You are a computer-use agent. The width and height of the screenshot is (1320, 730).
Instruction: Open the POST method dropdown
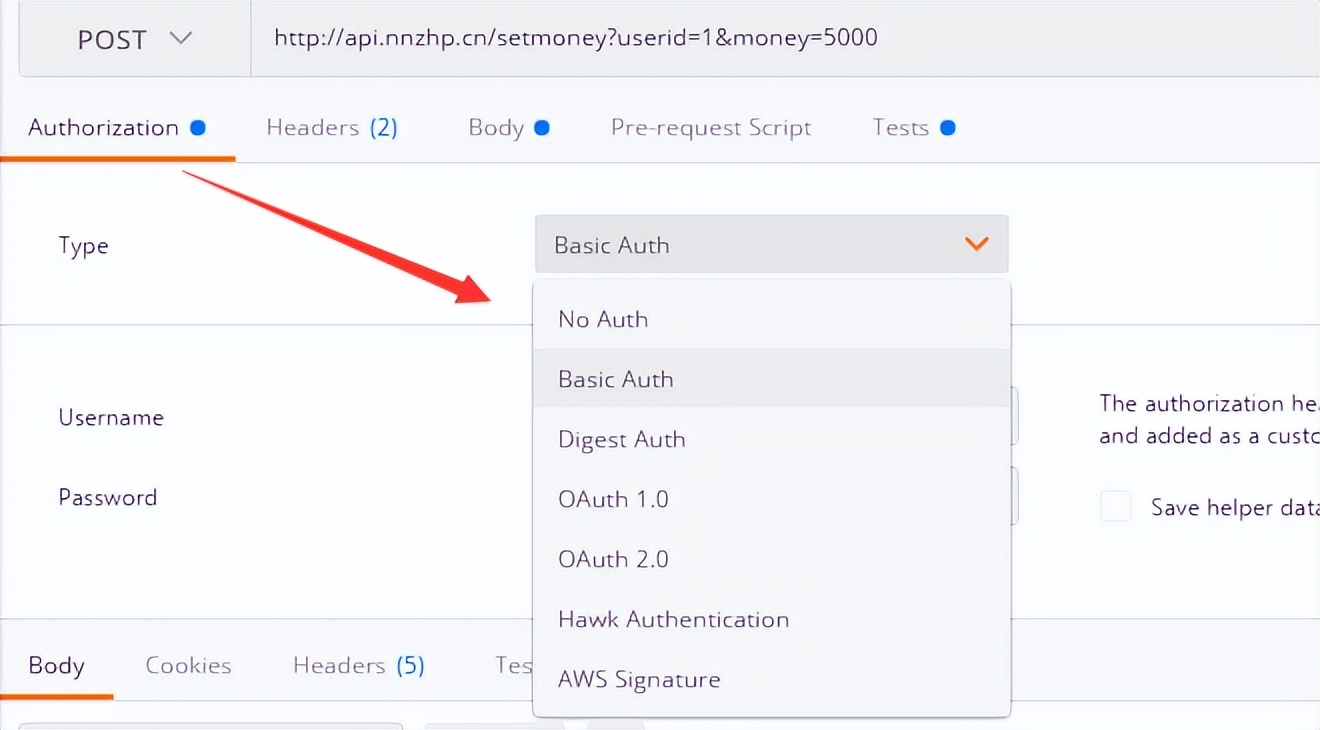click(x=134, y=40)
